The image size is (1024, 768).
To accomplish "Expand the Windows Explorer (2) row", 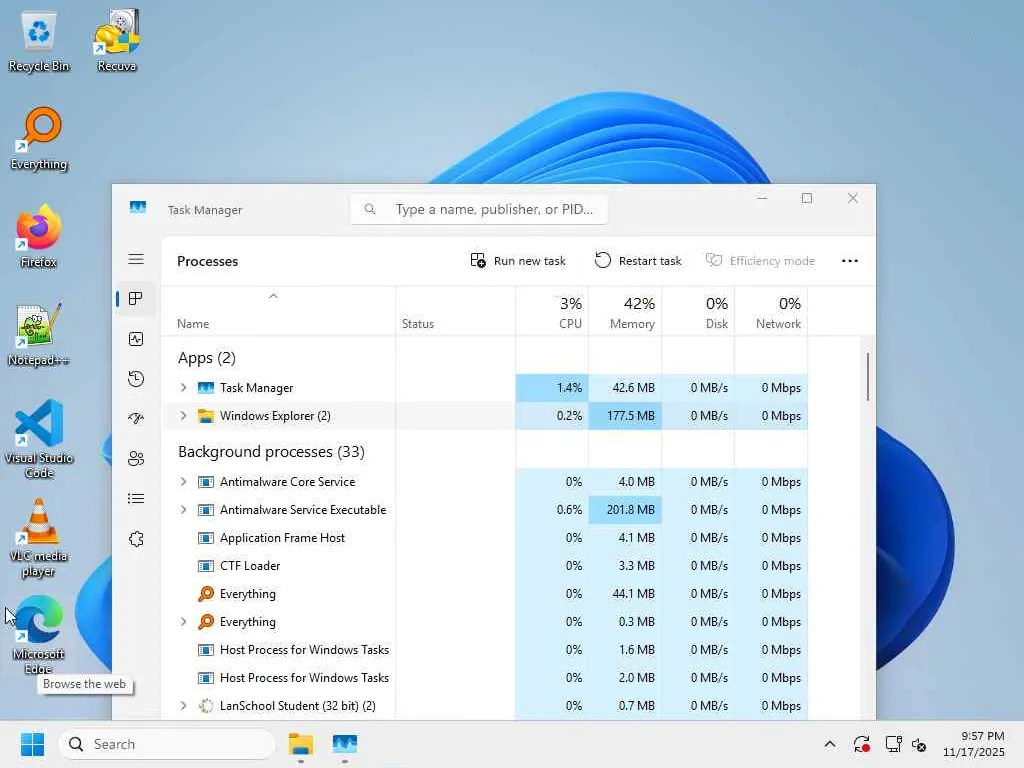I will [x=184, y=415].
